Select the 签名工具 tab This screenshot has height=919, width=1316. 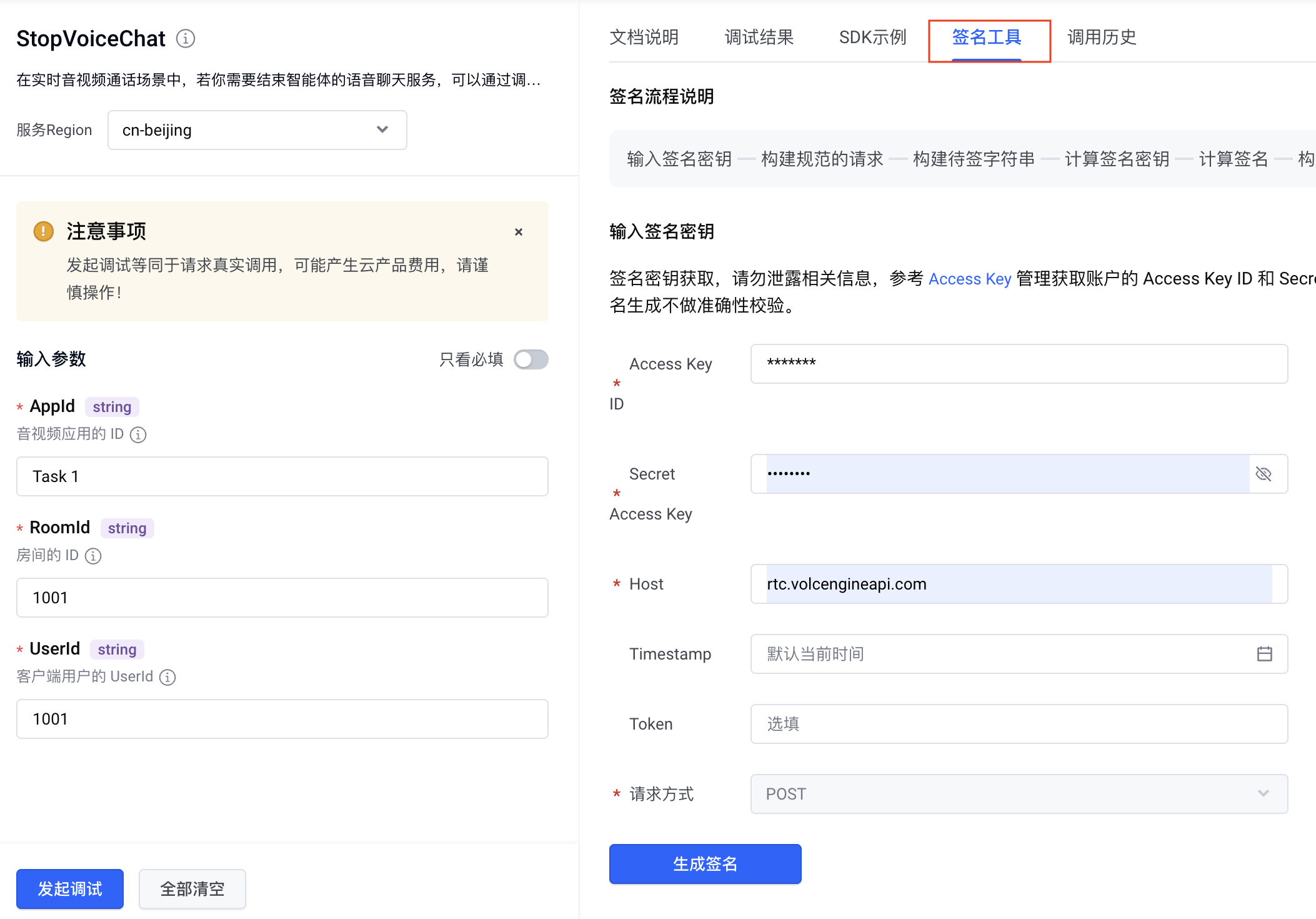tap(987, 38)
